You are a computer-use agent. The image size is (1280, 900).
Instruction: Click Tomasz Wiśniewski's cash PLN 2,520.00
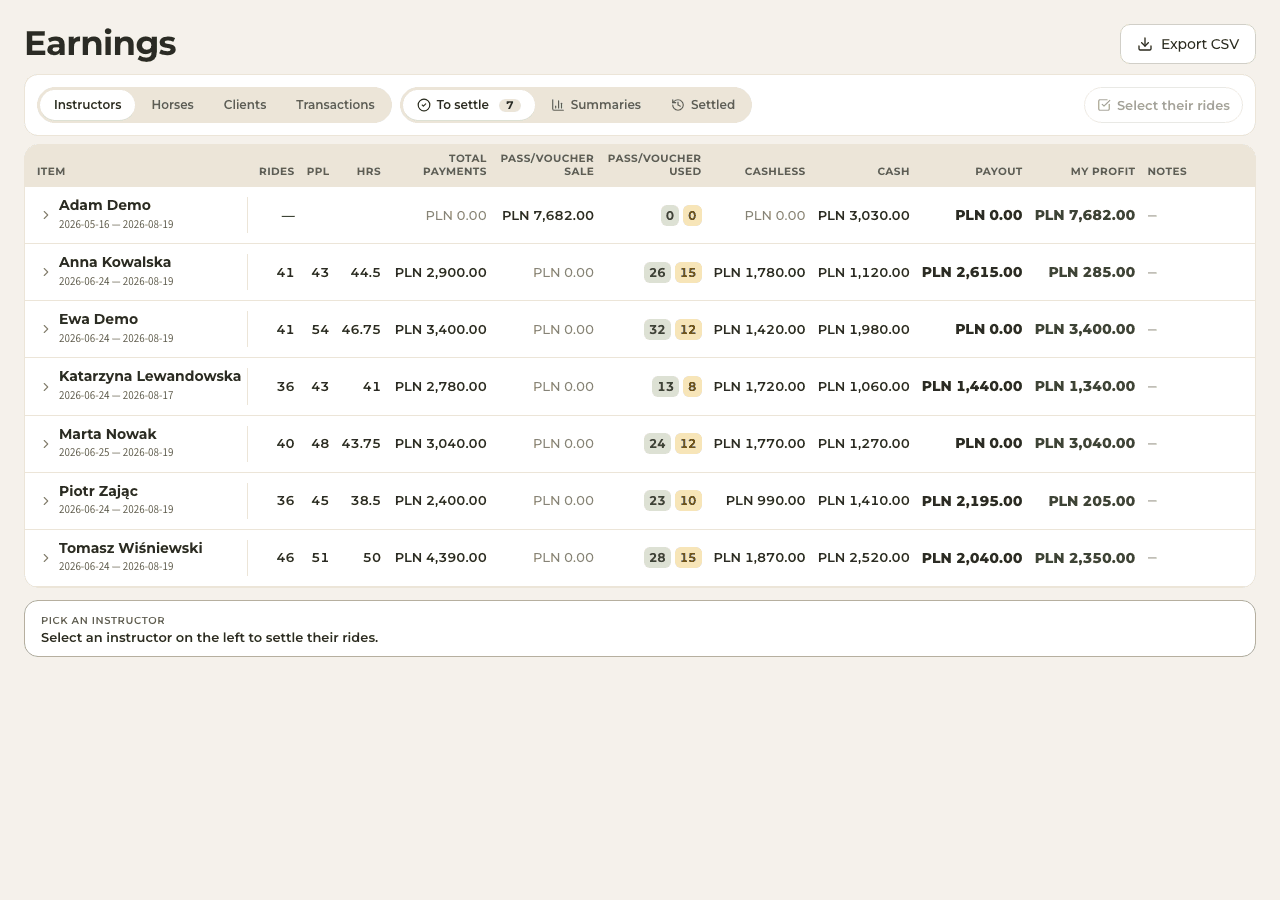click(x=864, y=558)
